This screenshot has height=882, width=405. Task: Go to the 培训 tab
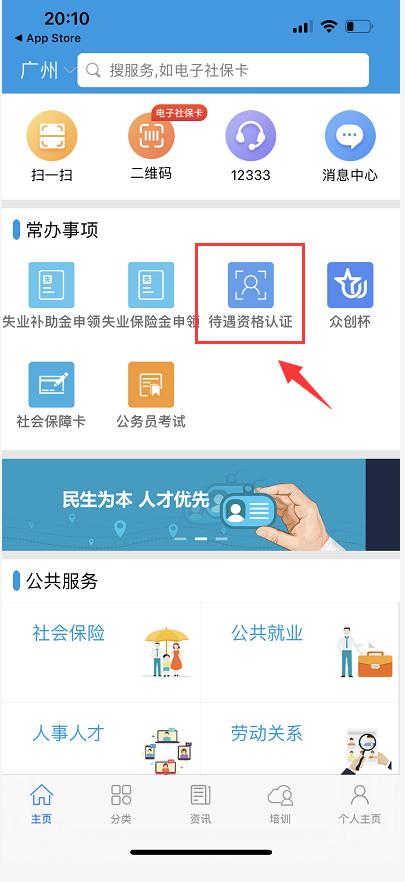pos(280,804)
